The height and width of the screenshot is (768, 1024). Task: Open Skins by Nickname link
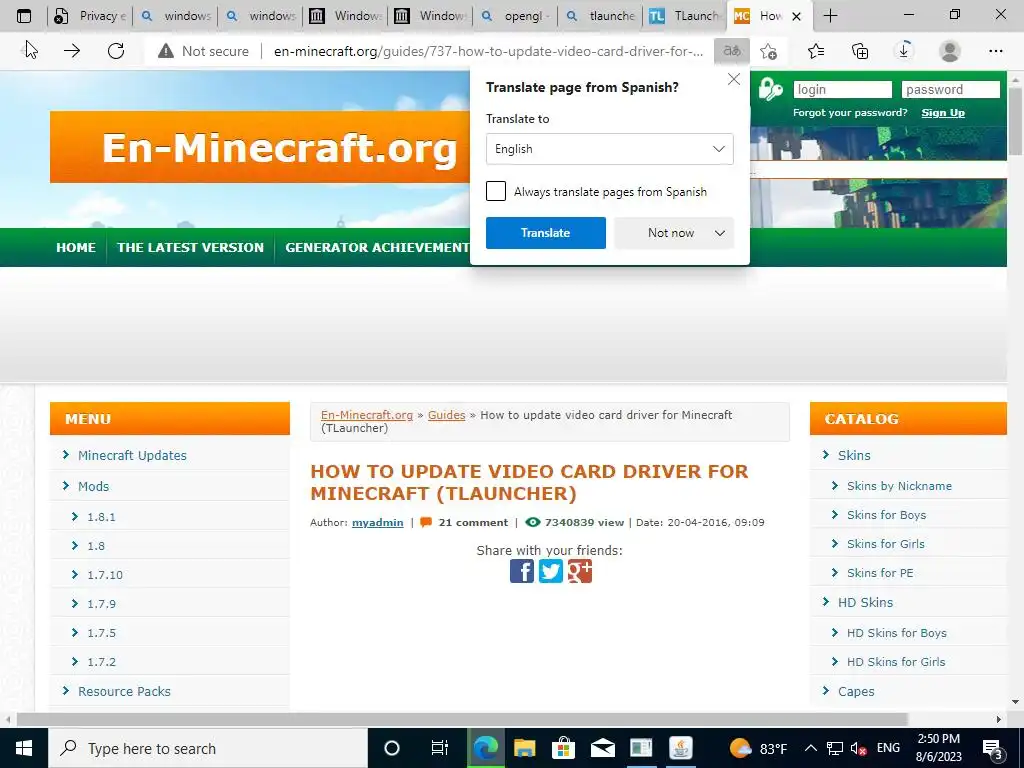click(x=899, y=486)
